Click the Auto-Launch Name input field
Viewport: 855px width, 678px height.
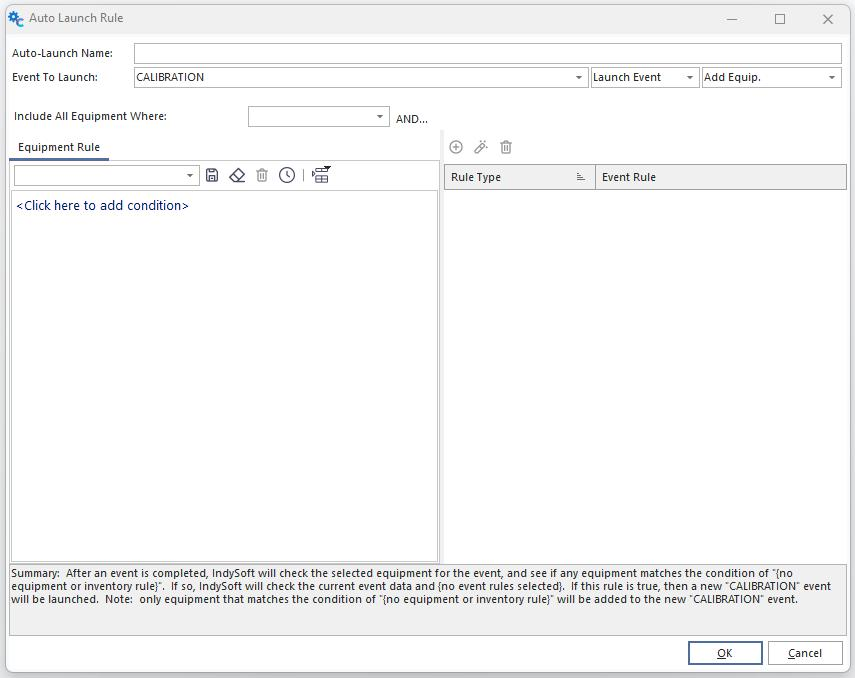click(487, 53)
